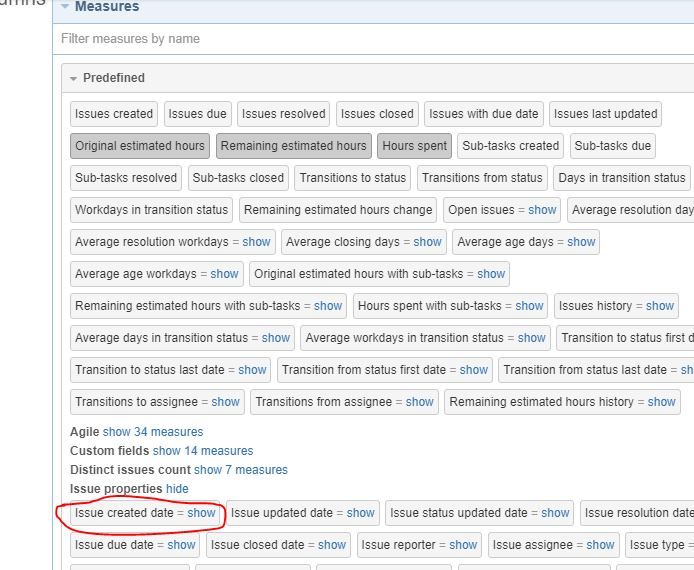Select the Issue resolution date measure

[x=639, y=512]
